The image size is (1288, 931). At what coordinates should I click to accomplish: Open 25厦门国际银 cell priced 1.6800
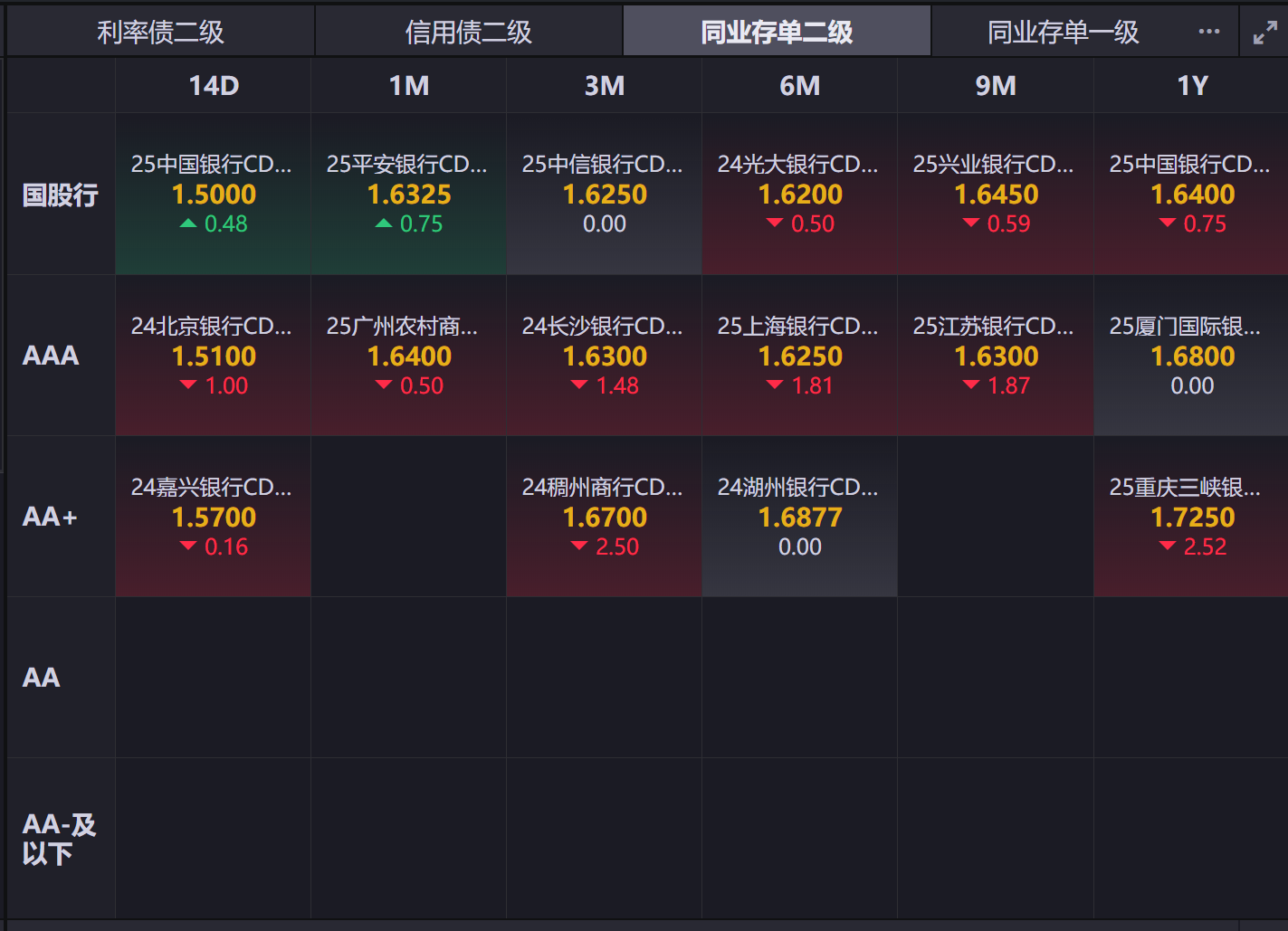coord(1192,356)
